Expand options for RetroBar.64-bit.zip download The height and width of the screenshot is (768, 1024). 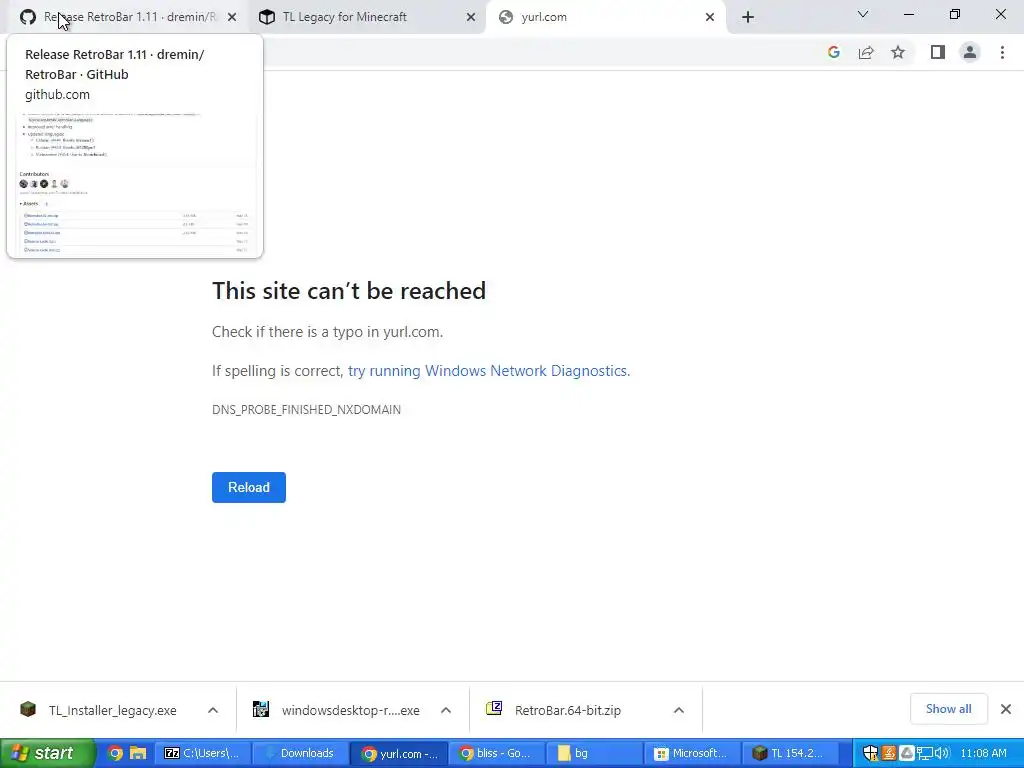pos(679,710)
